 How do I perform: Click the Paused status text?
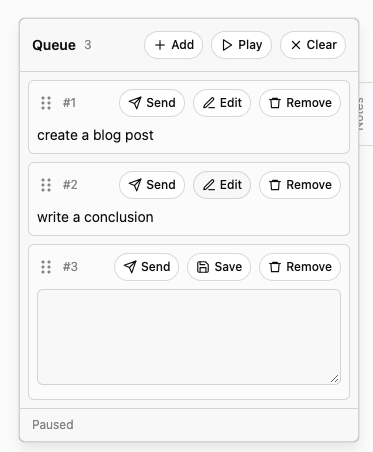point(53,425)
